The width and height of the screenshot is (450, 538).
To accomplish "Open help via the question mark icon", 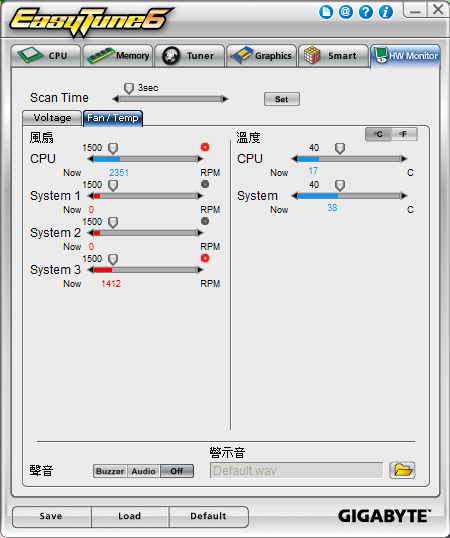I will point(366,12).
